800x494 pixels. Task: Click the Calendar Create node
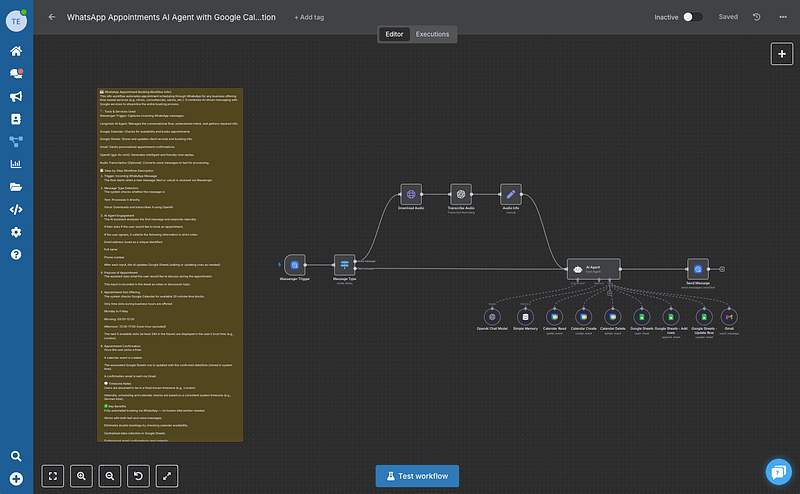pyautogui.click(x=584, y=316)
